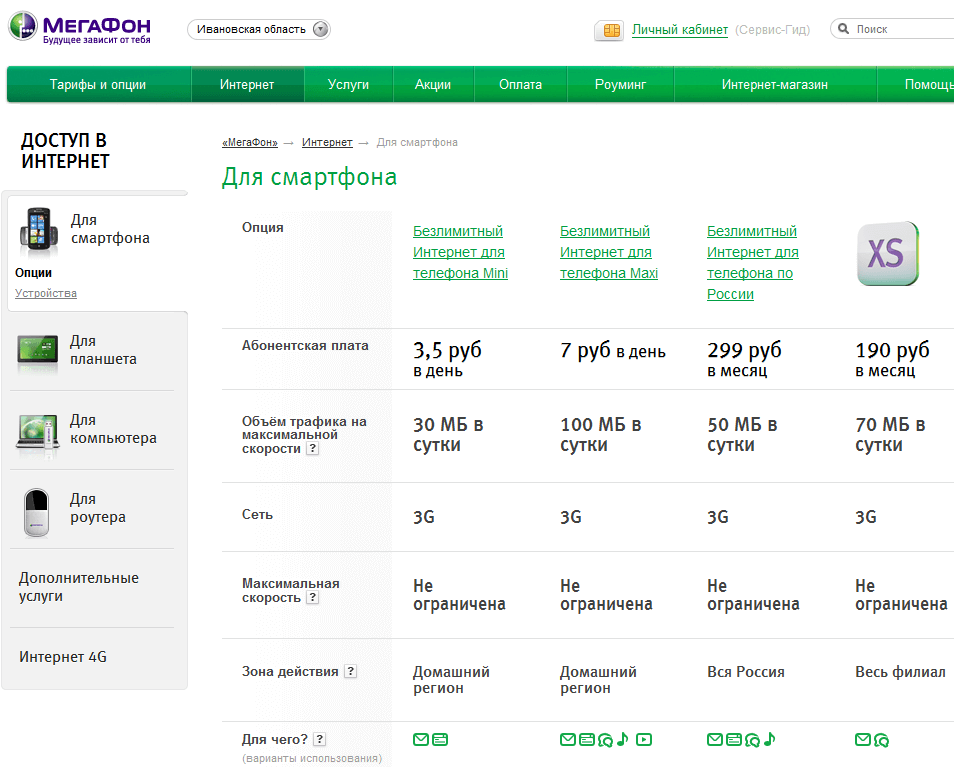Screen dimensions: 954x767
Task: Click the laptop with modem icon
Action: pyautogui.click(x=38, y=433)
